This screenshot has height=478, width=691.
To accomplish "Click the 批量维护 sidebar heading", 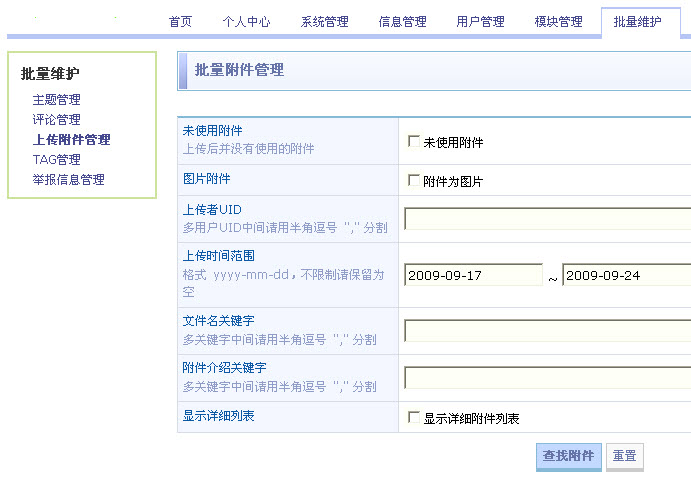I will click(x=50, y=74).
